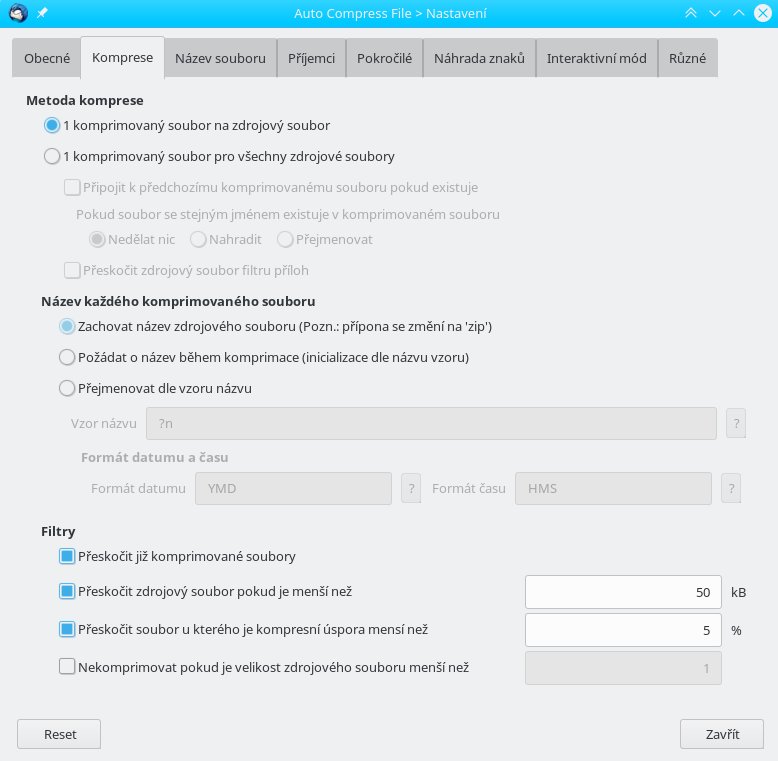The image size is (778, 761).
Task: Minimize window with down chevron icon
Action: [714, 13]
